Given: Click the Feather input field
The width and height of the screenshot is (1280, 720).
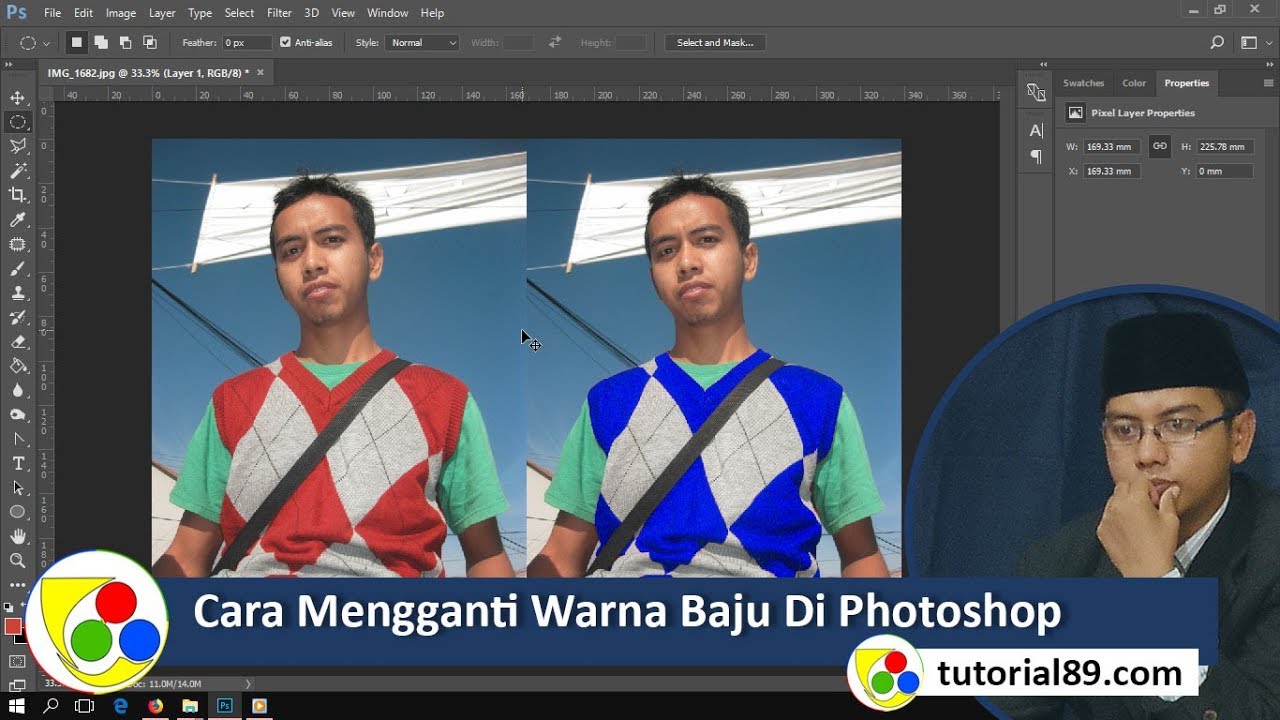Looking at the screenshot, I should click(x=247, y=43).
